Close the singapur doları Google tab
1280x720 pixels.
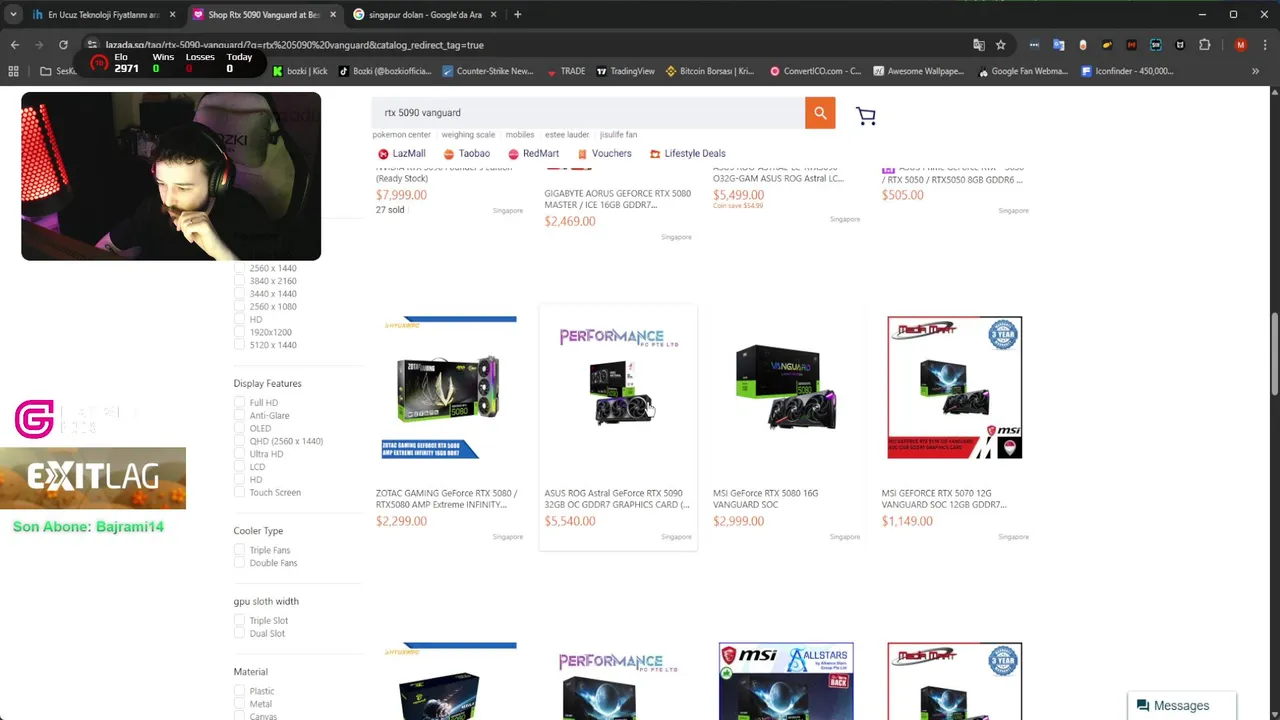[494, 15]
